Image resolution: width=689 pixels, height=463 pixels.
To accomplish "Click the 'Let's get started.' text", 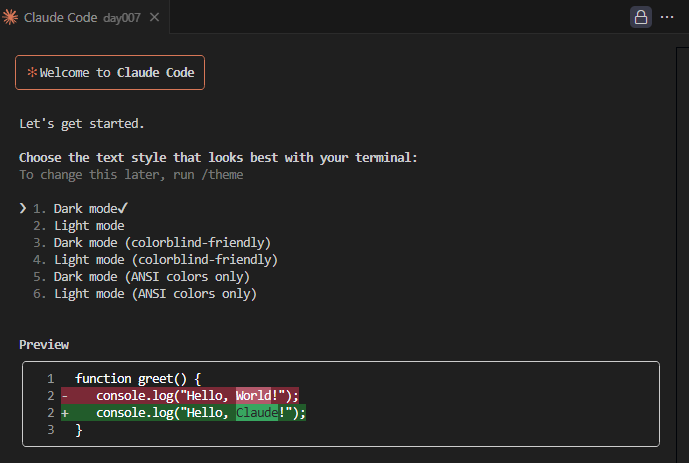I will (82, 124).
